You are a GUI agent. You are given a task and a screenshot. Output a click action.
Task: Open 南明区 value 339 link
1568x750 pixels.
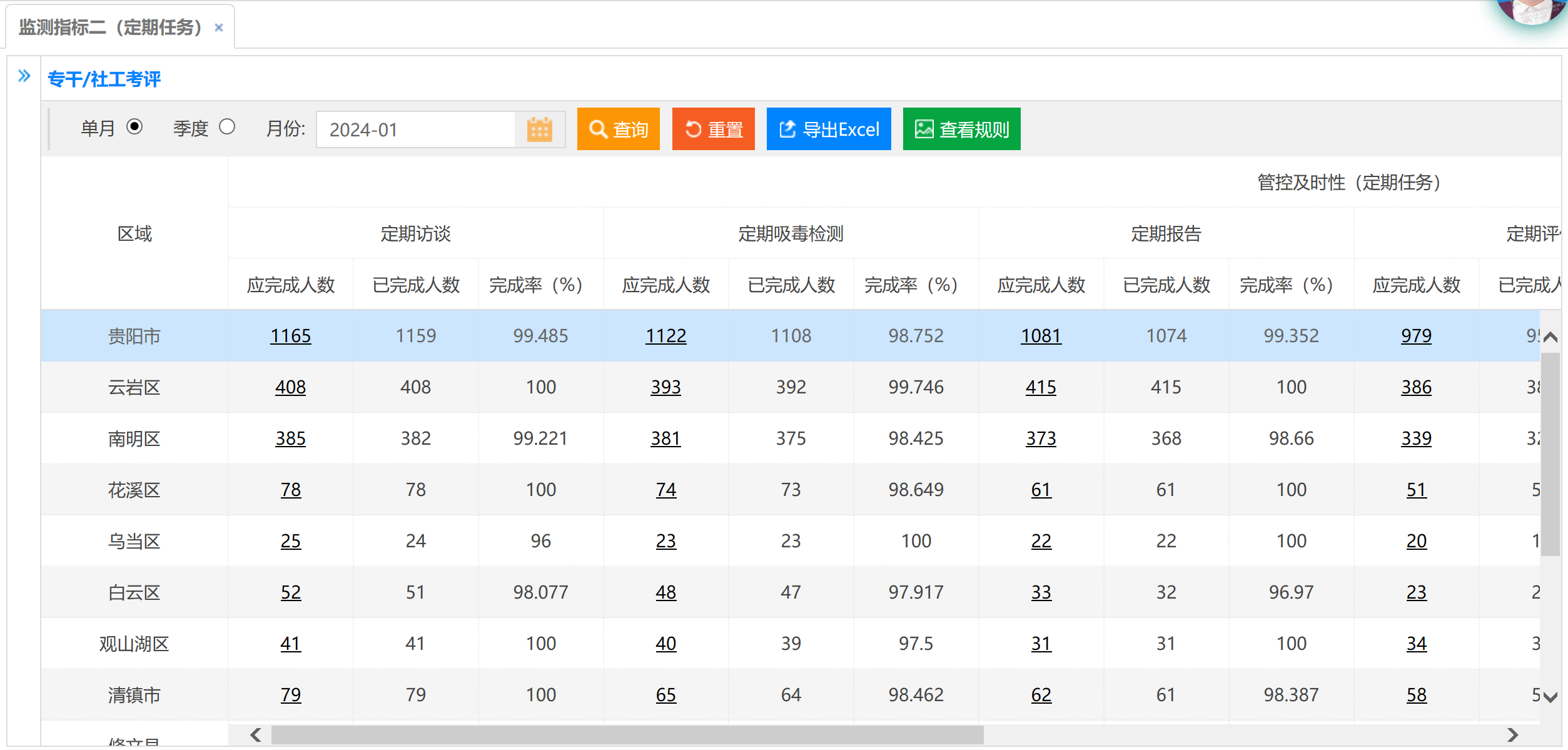1417,438
